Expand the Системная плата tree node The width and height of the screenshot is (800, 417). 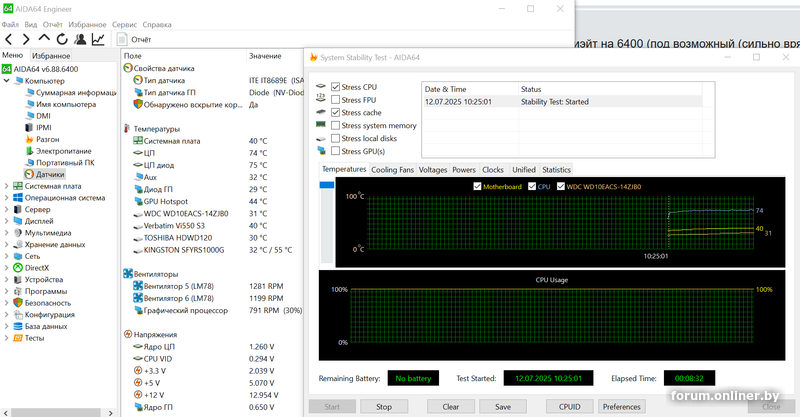pos(7,186)
